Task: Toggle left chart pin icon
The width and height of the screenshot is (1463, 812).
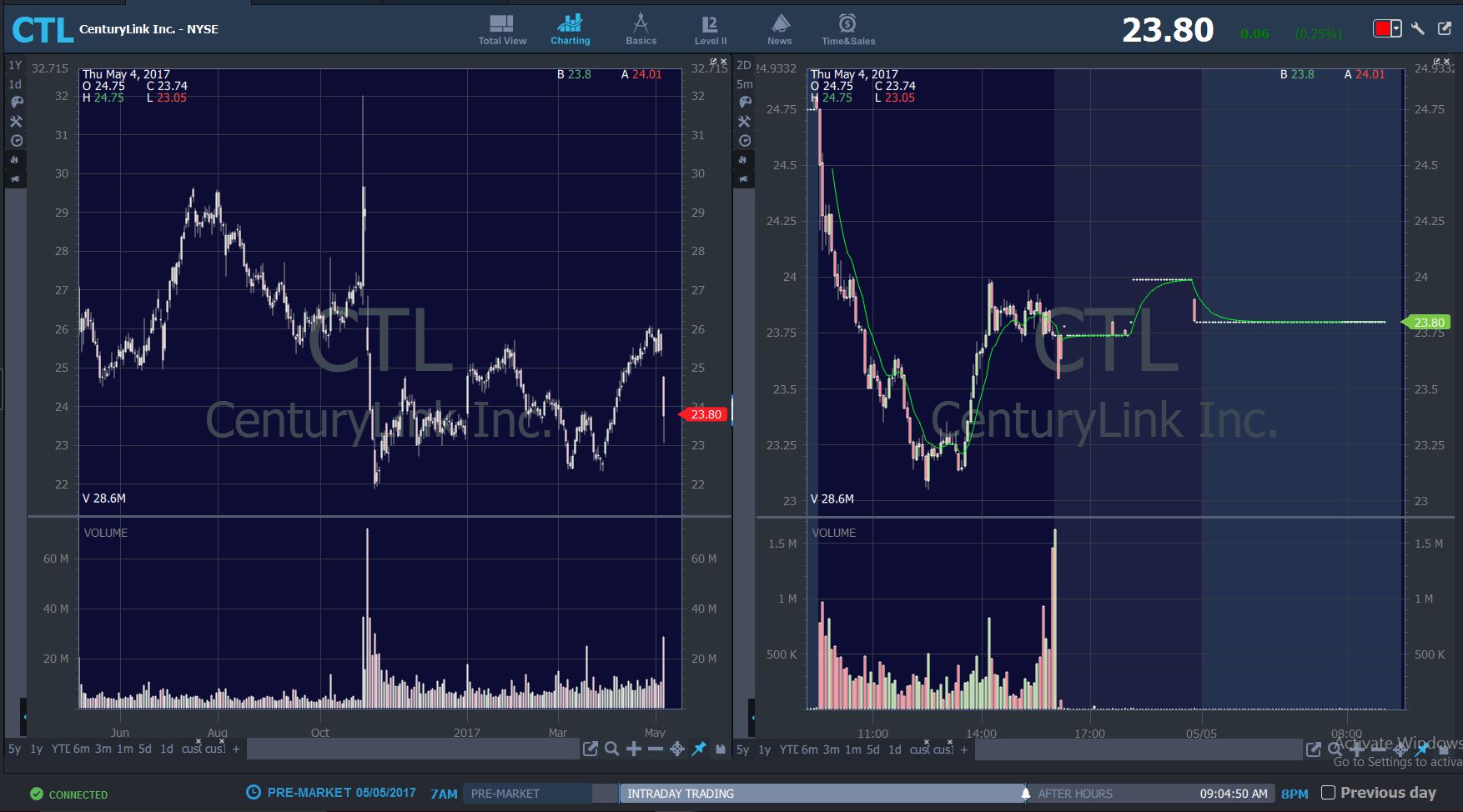Action: [699, 749]
